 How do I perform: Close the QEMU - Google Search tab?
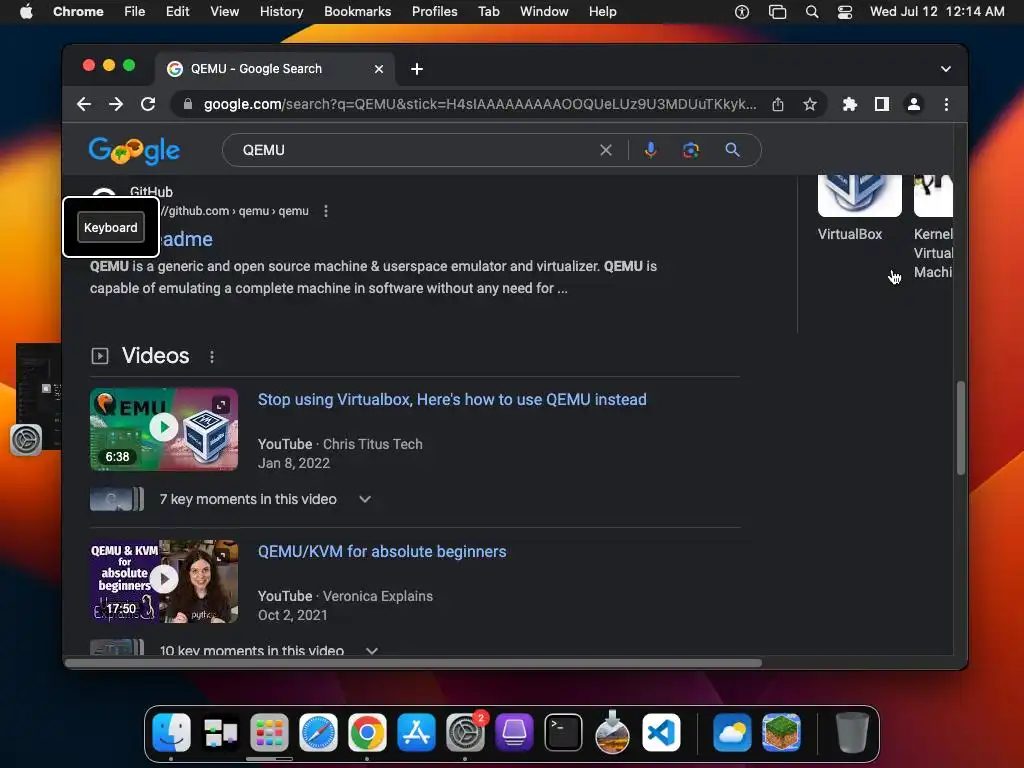(379, 69)
